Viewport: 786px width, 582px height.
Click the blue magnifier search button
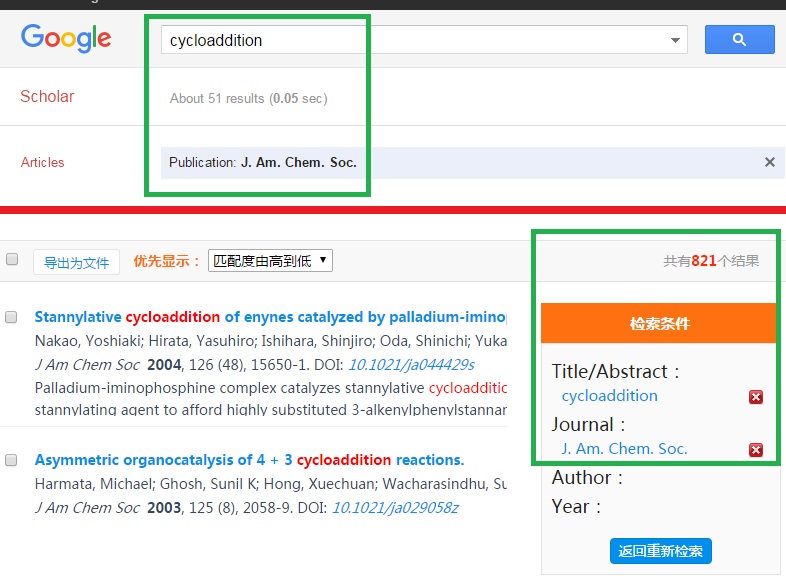tap(739, 40)
